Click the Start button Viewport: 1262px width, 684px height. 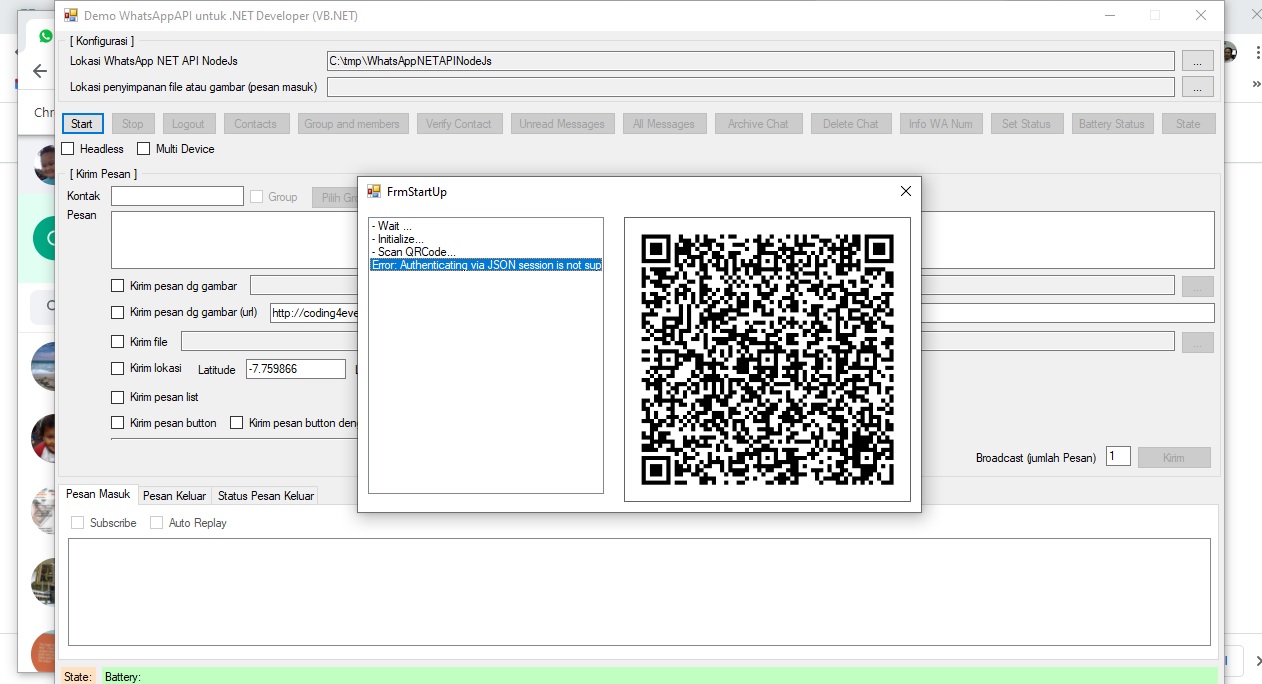tap(82, 123)
